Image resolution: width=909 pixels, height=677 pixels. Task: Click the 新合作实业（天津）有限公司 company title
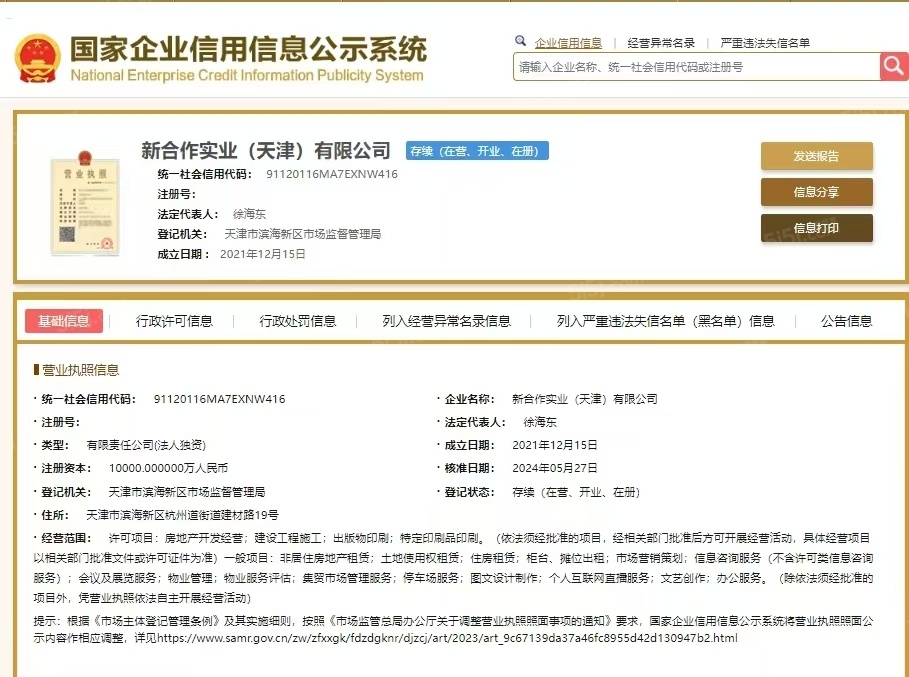pyautogui.click(x=266, y=151)
